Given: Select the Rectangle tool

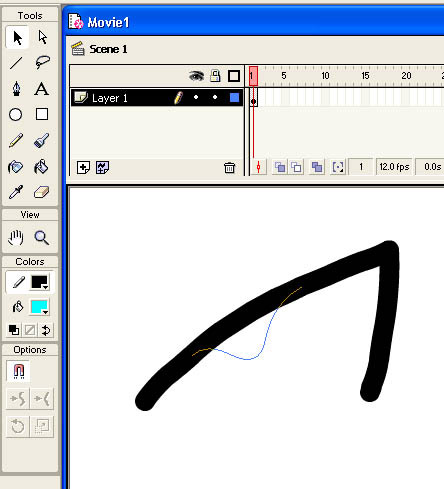Looking at the screenshot, I should coord(42,114).
